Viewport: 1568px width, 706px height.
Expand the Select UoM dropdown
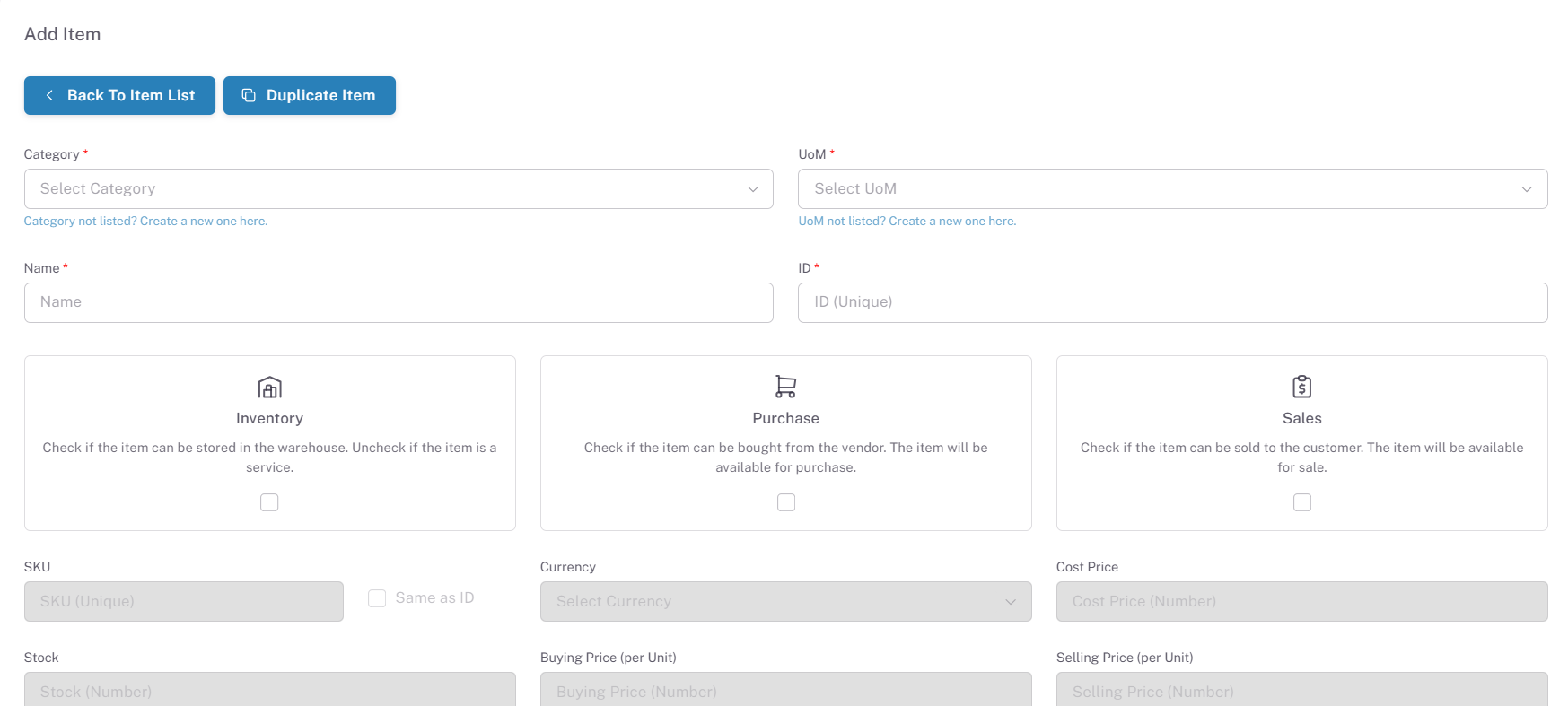tap(1172, 189)
